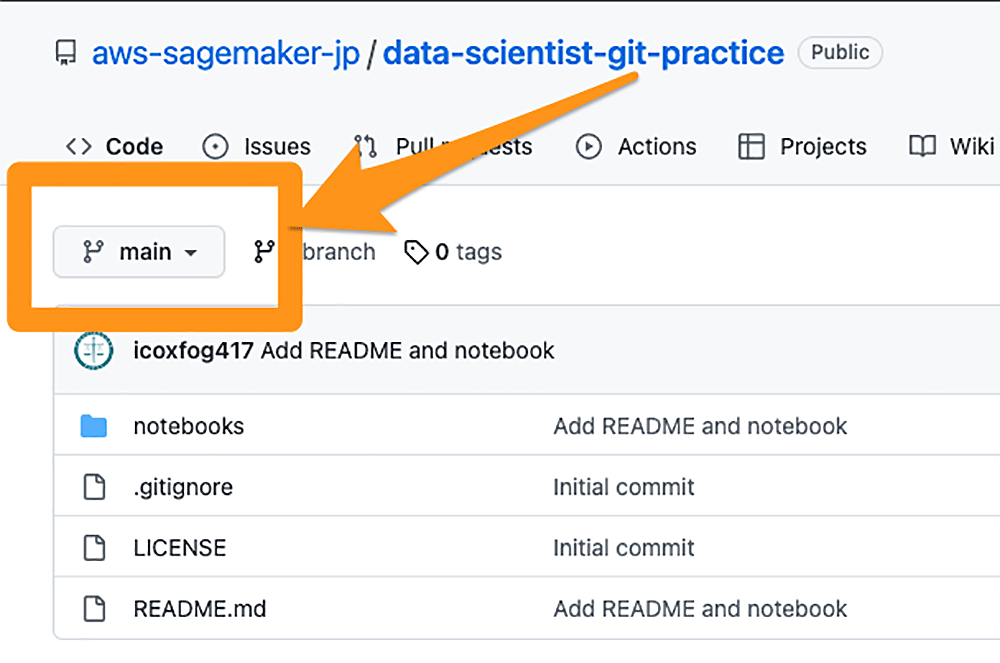
Task: Open the .gitignore file
Action: click(183, 488)
